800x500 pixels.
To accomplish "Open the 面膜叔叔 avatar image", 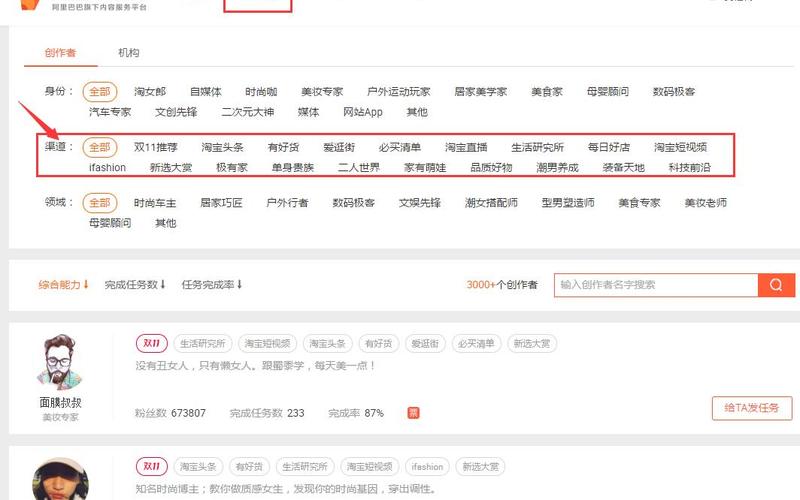I will point(60,362).
